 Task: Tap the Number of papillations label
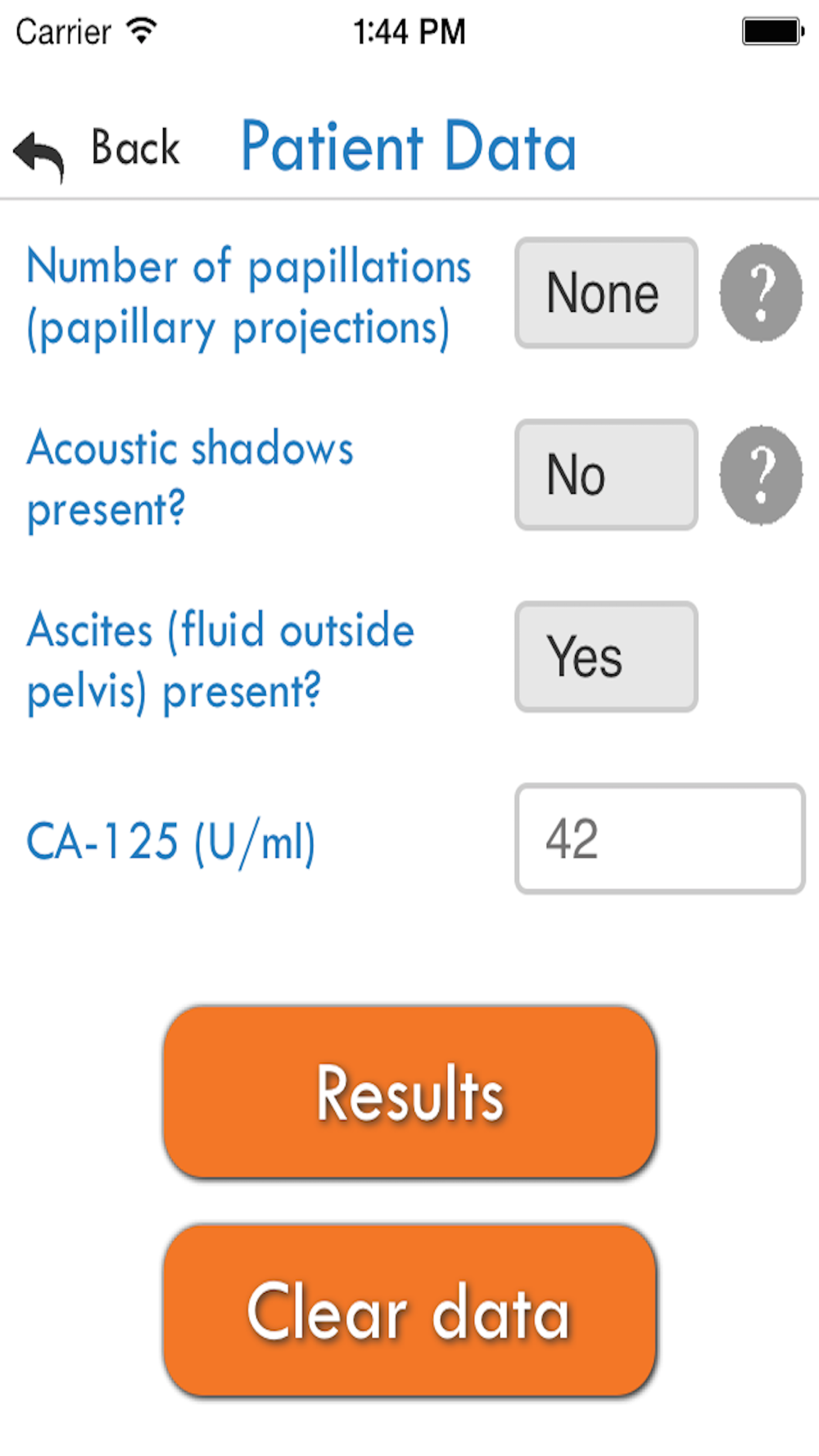coord(249,298)
